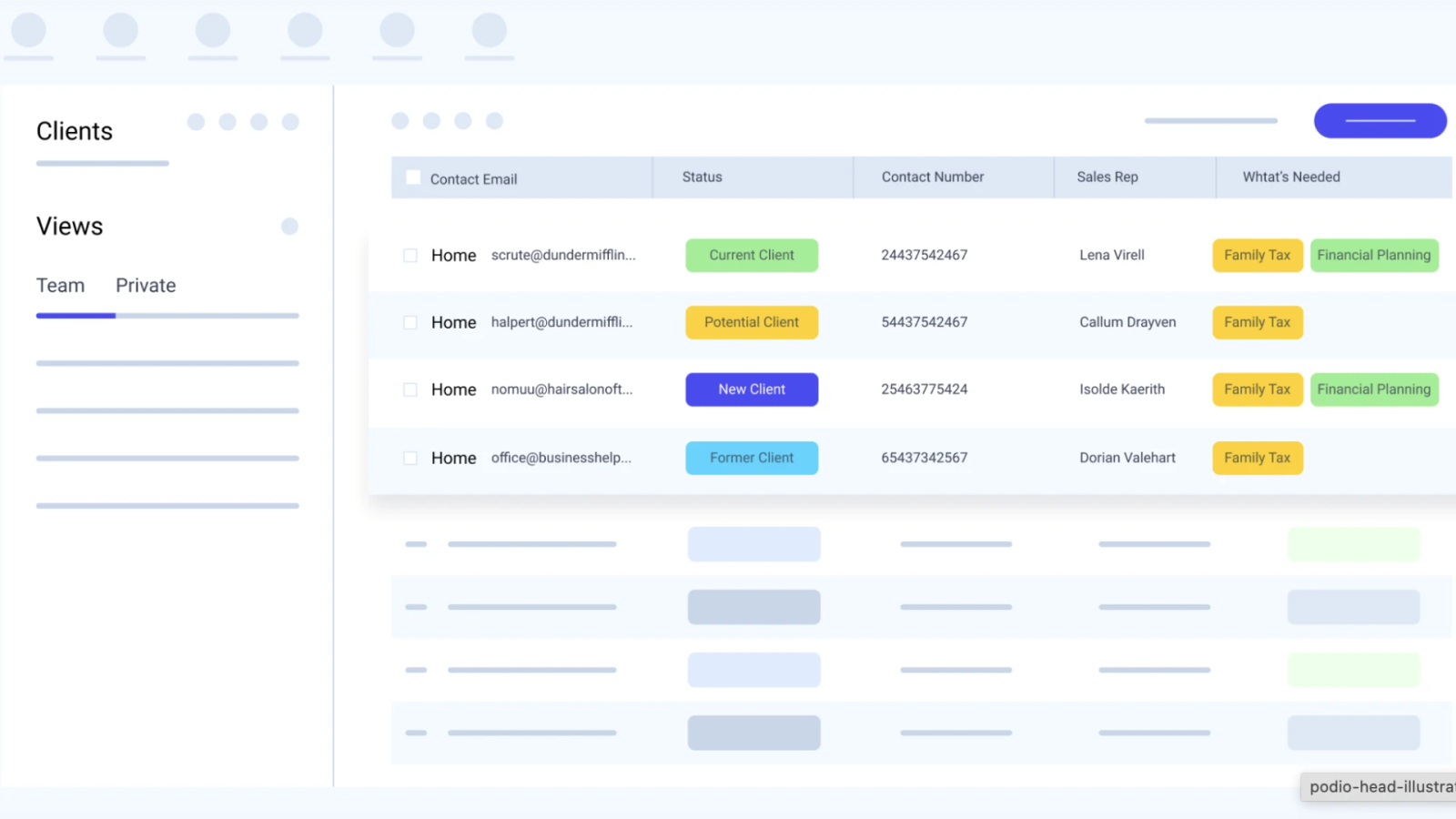Image resolution: width=1456 pixels, height=819 pixels.
Task: Select contact number 65437342567
Action: pyautogui.click(x=925, y=458)
